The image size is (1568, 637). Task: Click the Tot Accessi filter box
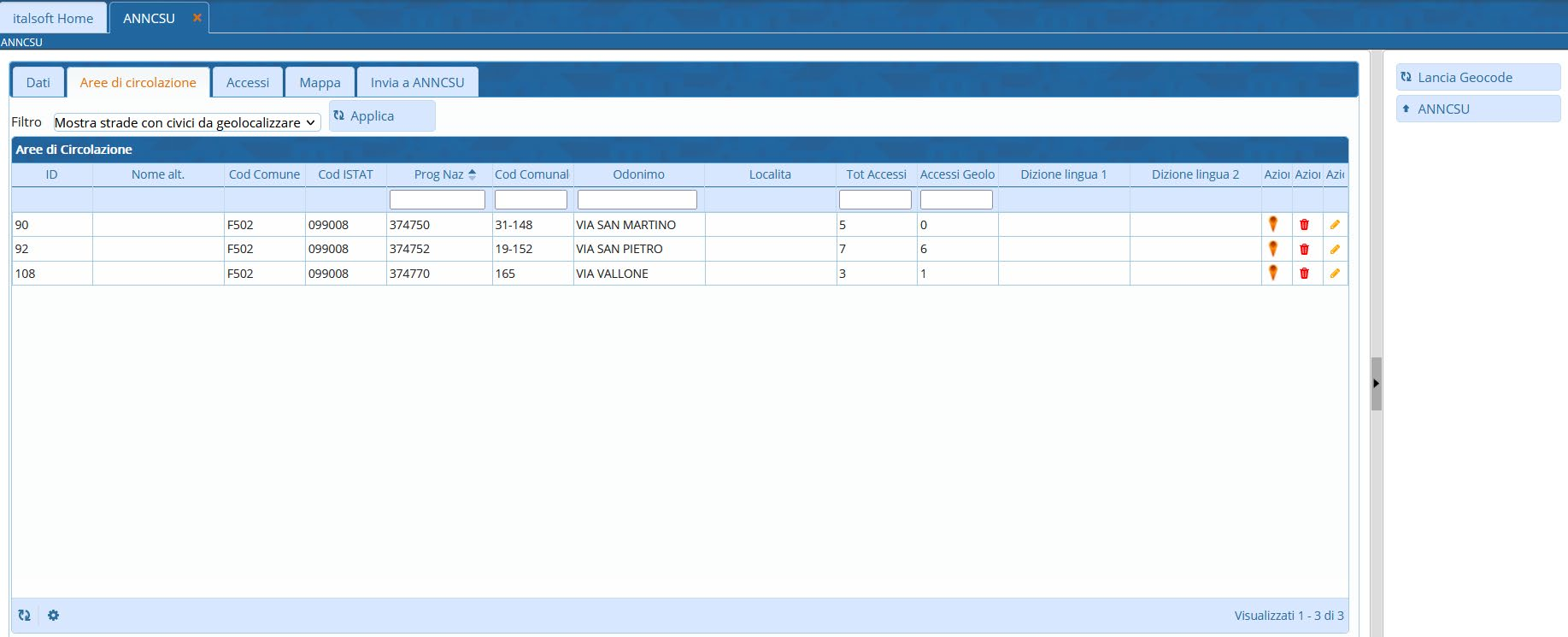click(875, 200)
